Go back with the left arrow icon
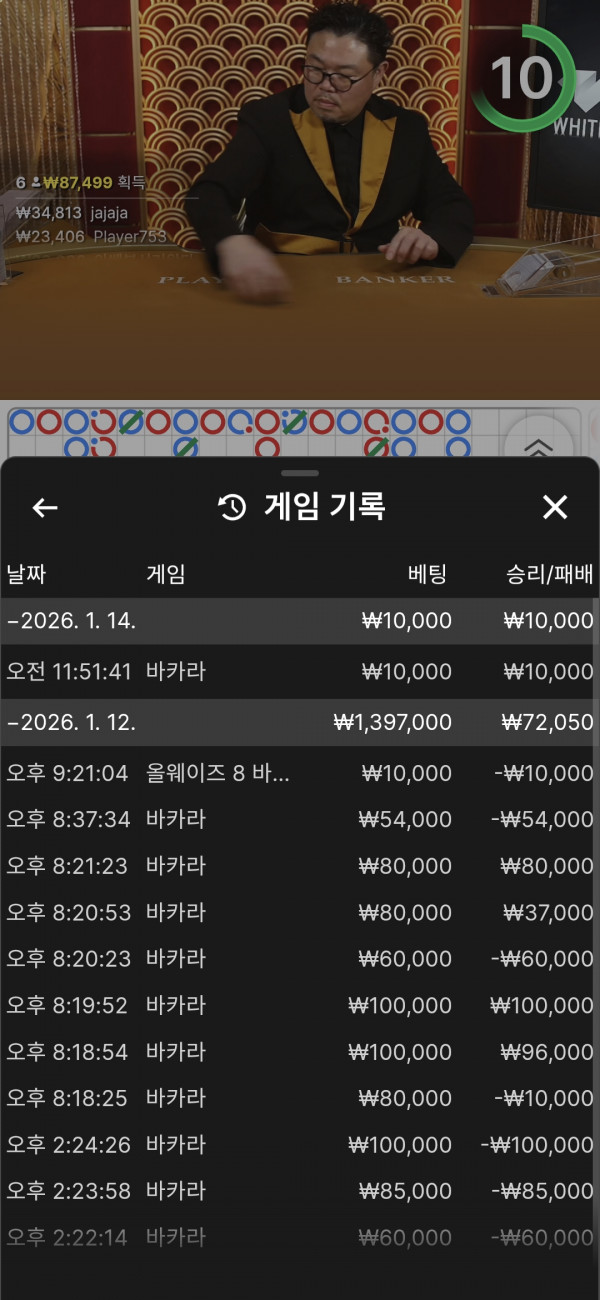The width and height of the screenshot is (600, 1300). click(45, 508)
